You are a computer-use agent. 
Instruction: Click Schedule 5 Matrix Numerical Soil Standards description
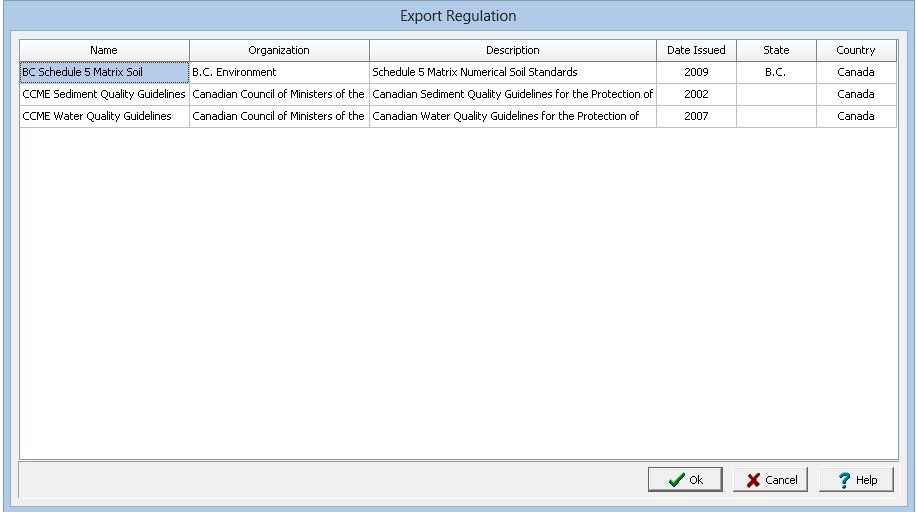tap(512, 72)
